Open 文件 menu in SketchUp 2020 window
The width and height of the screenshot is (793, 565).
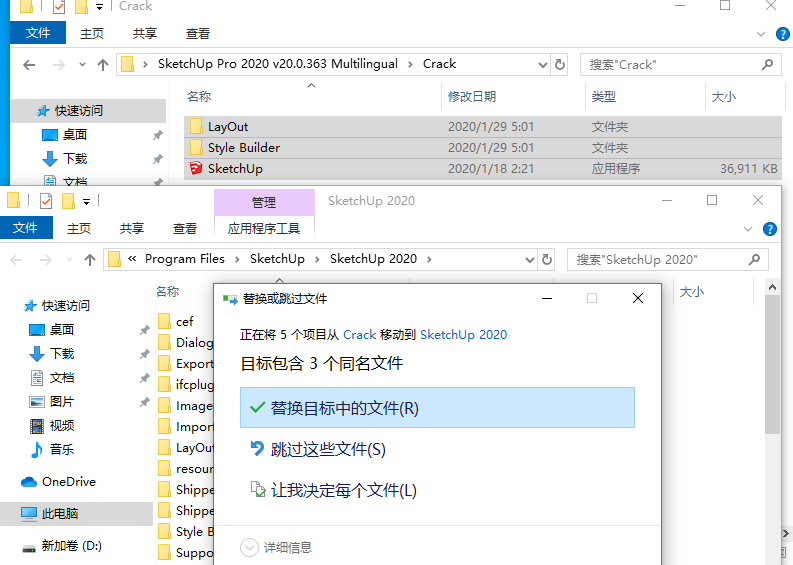click(25, 228)
